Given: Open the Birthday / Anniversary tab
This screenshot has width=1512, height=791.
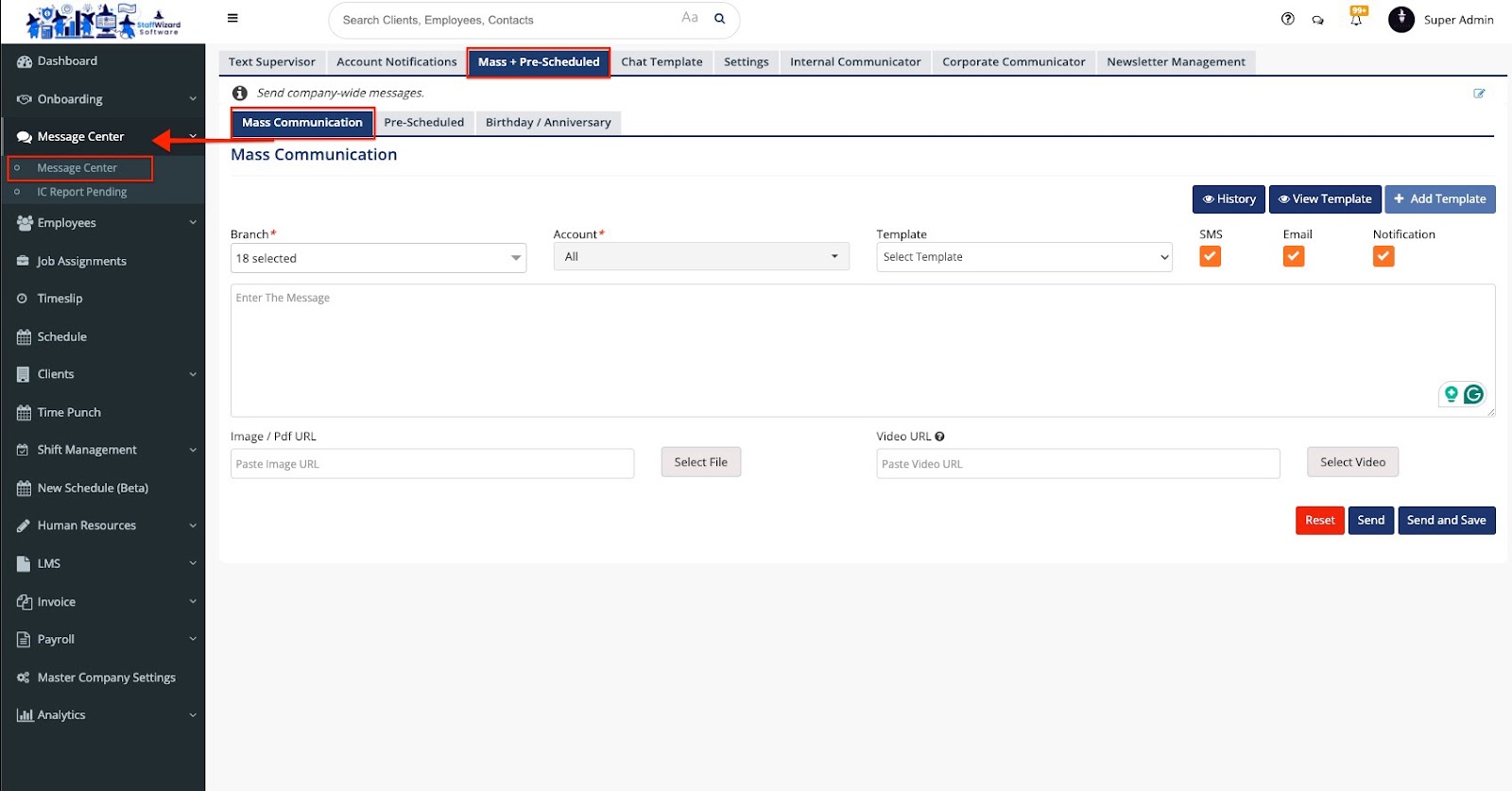Looking at the screenshot, I should point(548,123).
